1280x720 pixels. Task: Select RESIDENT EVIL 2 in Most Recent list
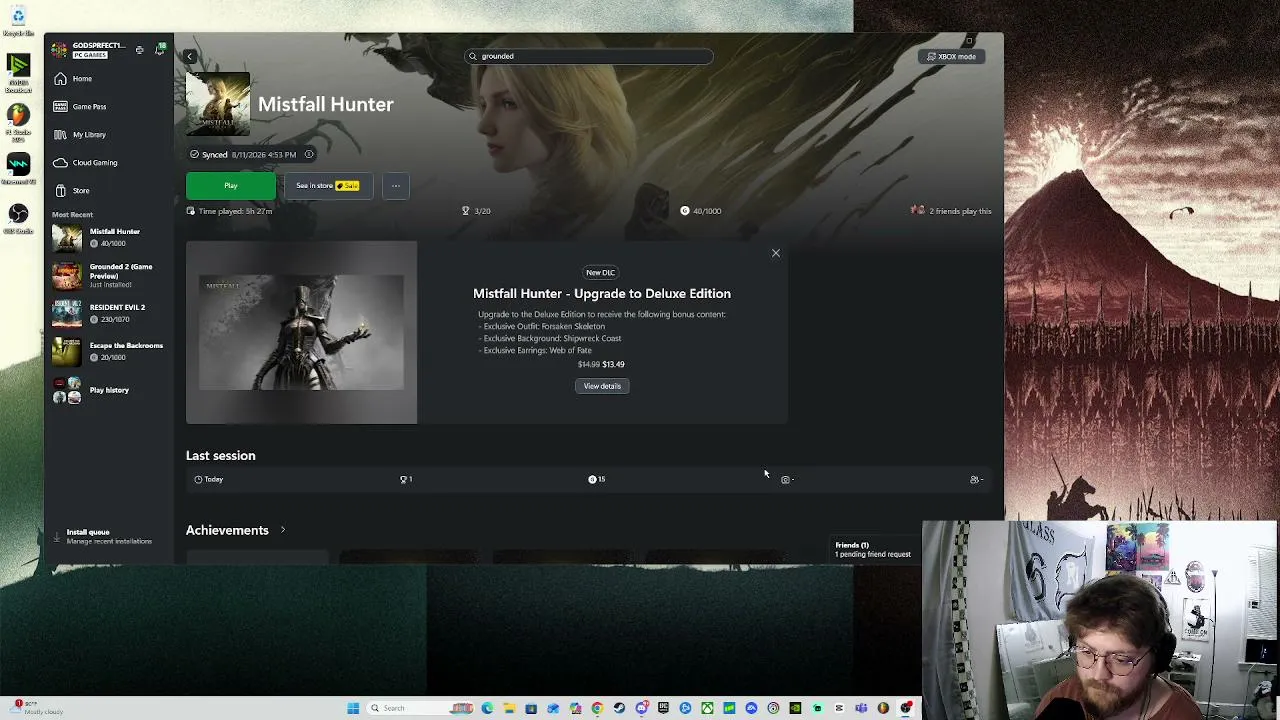pos(108,313)
